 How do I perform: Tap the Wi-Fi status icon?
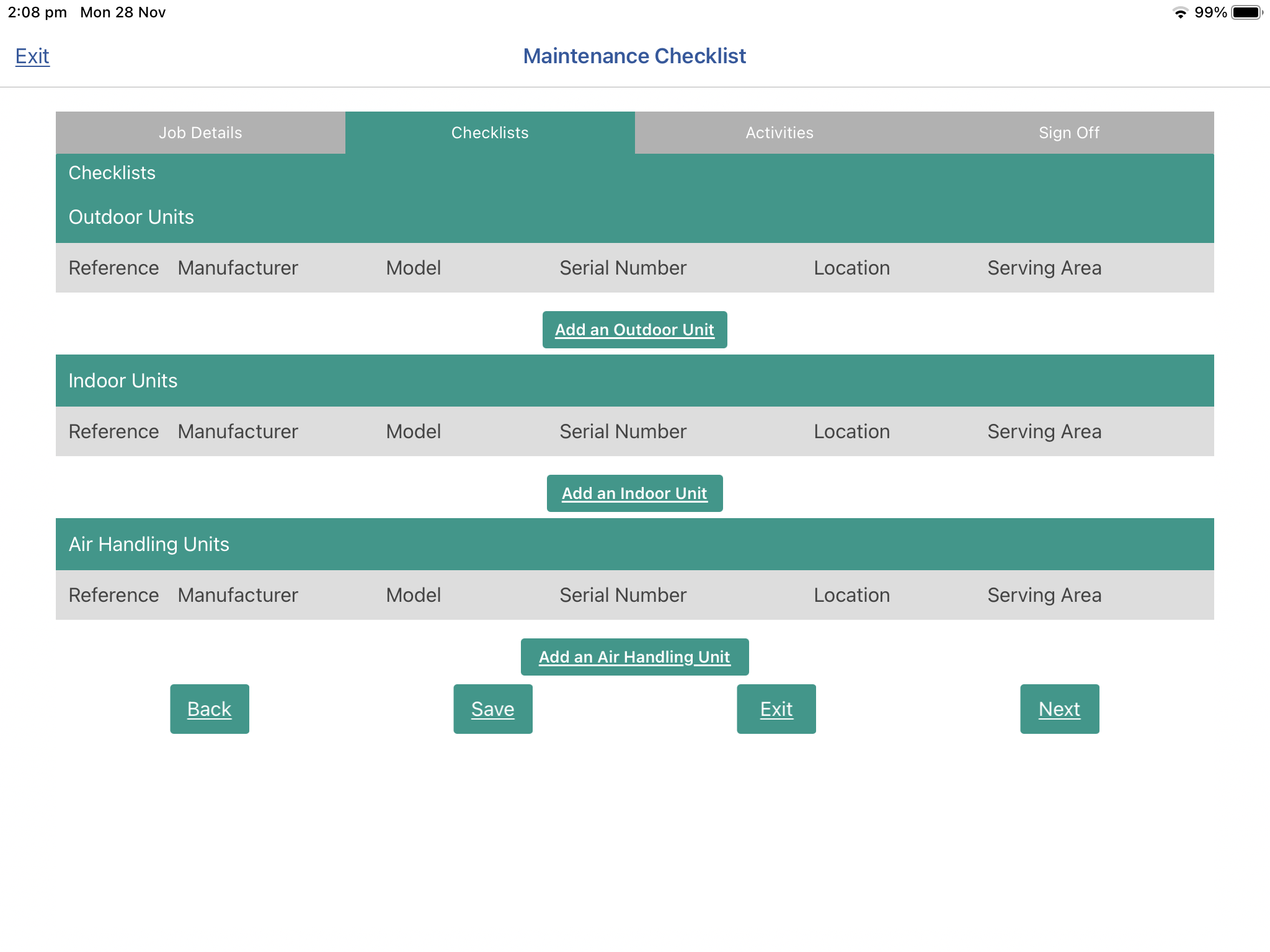point(1181,13)
